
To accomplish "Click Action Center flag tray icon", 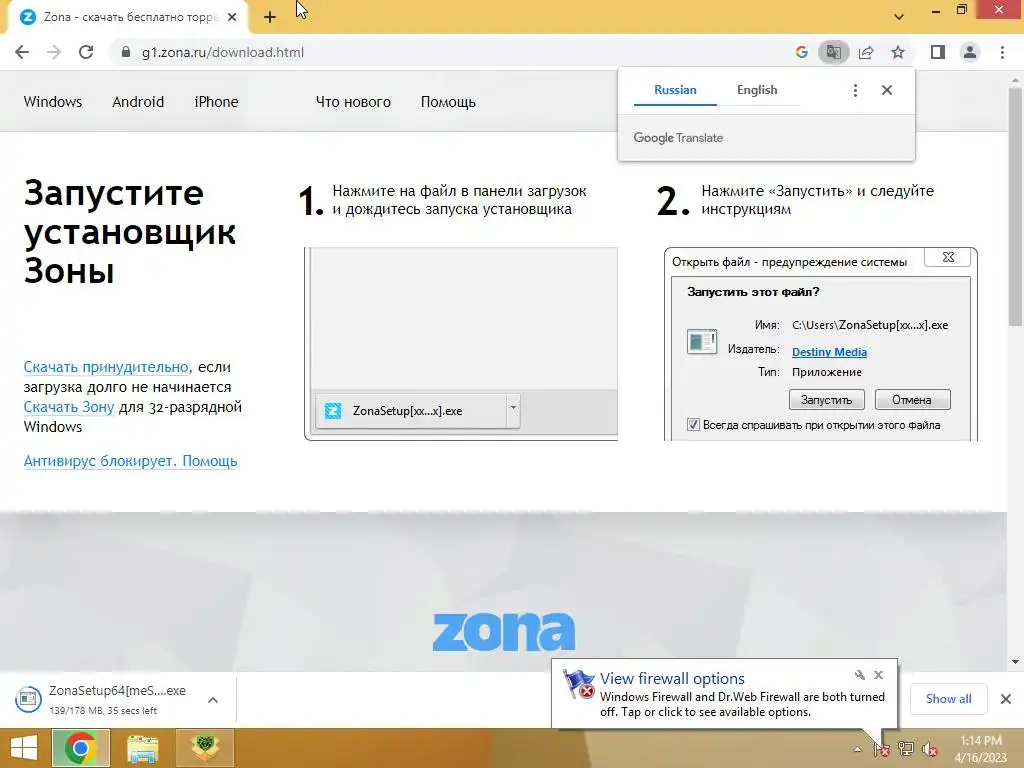I will [x=881, y=749].
